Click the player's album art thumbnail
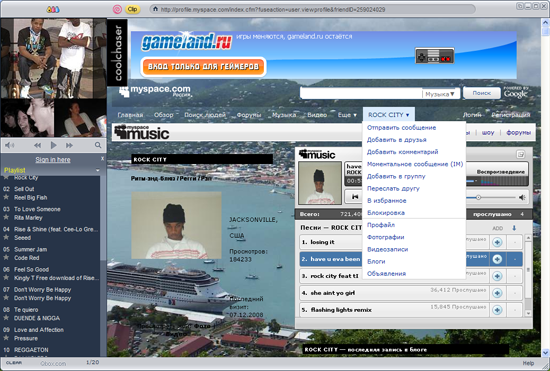The image size is (550, 371). [x=320, y=183]
